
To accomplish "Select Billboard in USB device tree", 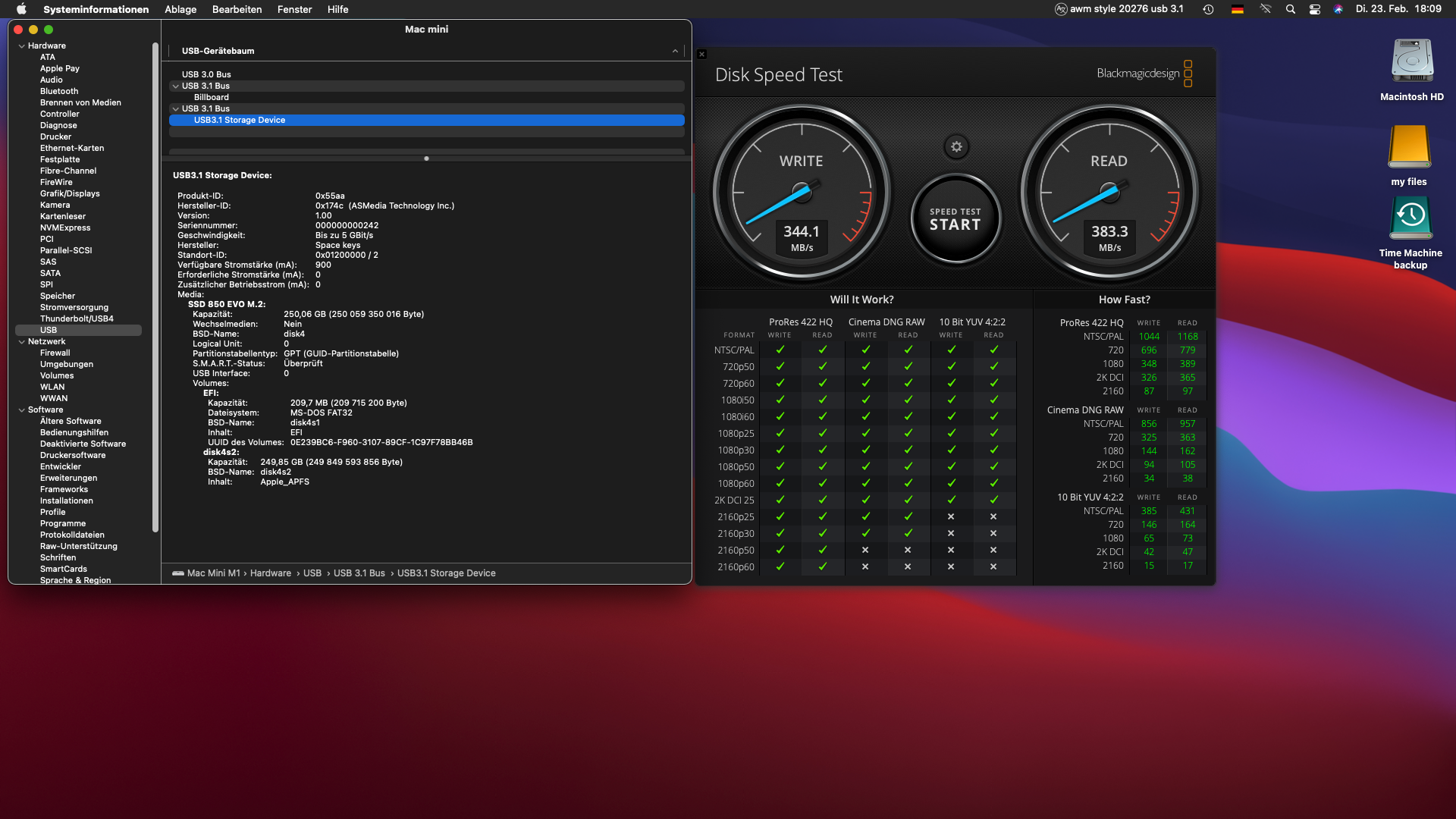I will click(x=212, y=97).
